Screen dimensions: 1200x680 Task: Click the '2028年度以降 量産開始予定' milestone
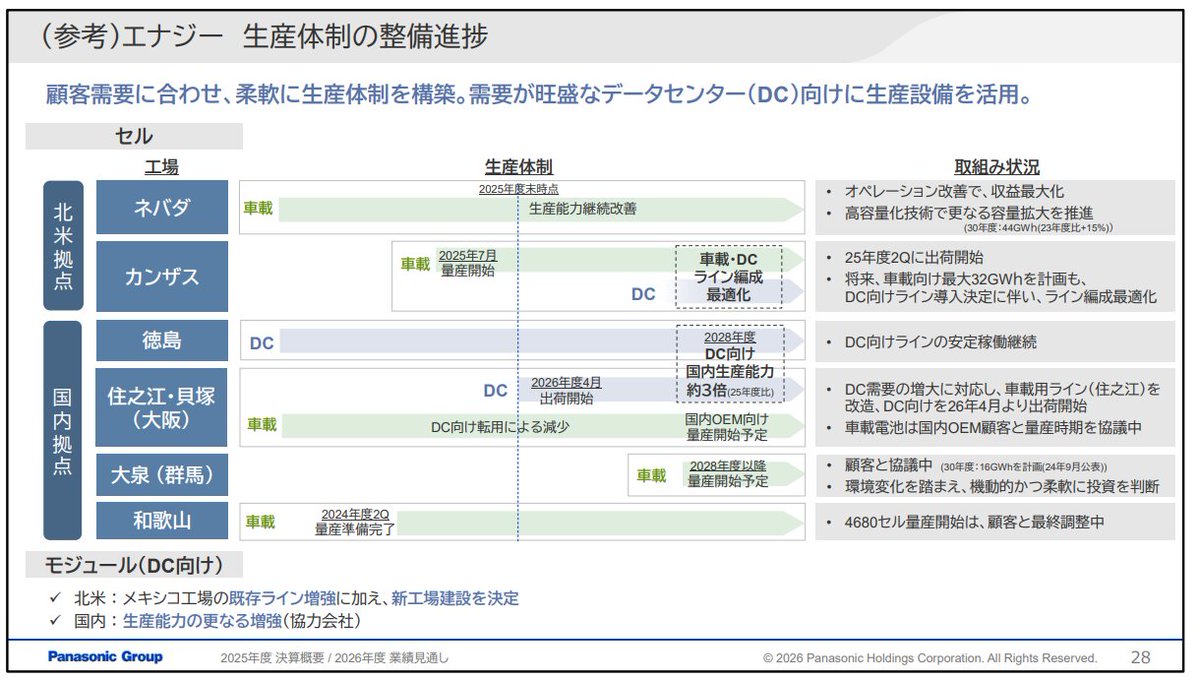[728, 474]
